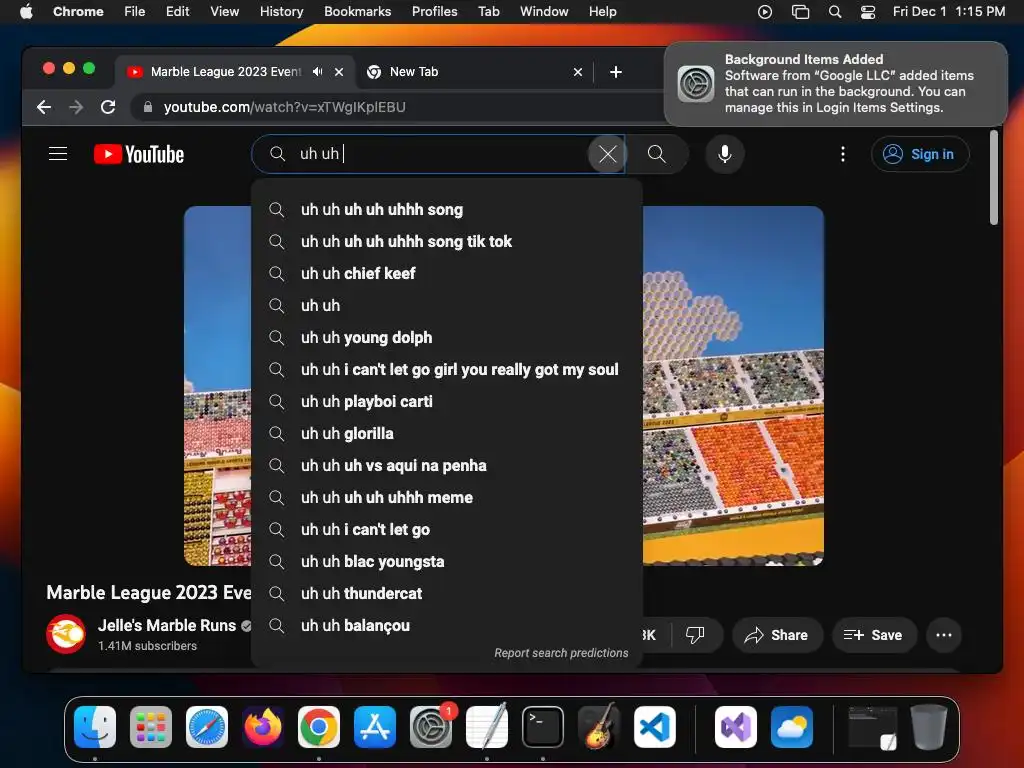Open the Jelle's Marble Runs channel name

167,626
